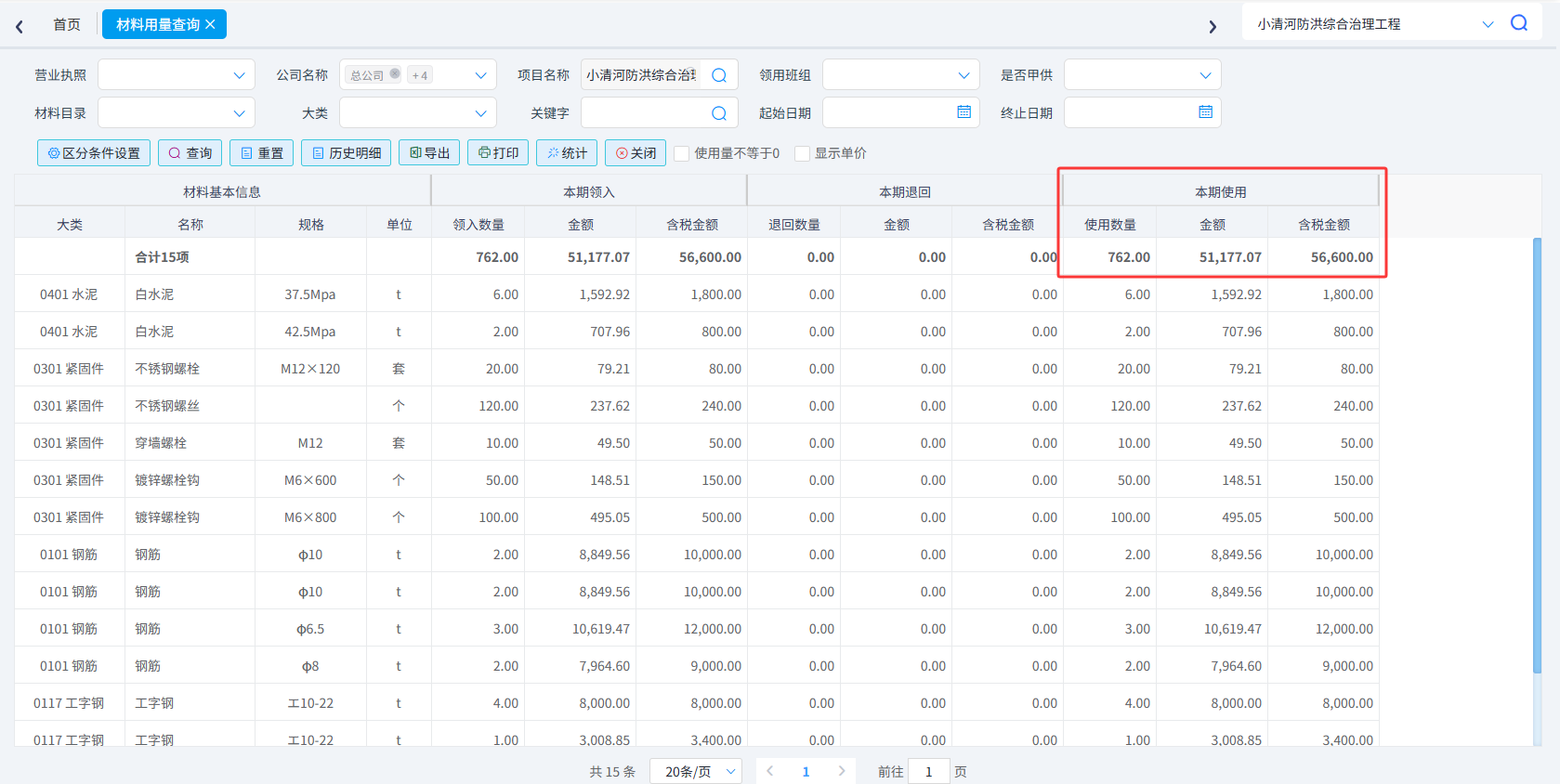The image size is (1560, 784).
Task: Go to next page arrow
Action: [x=842, y=771]
